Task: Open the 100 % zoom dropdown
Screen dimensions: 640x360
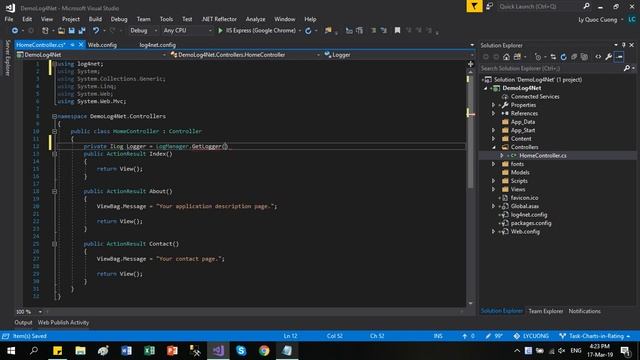Action: [x=40, y=312]
